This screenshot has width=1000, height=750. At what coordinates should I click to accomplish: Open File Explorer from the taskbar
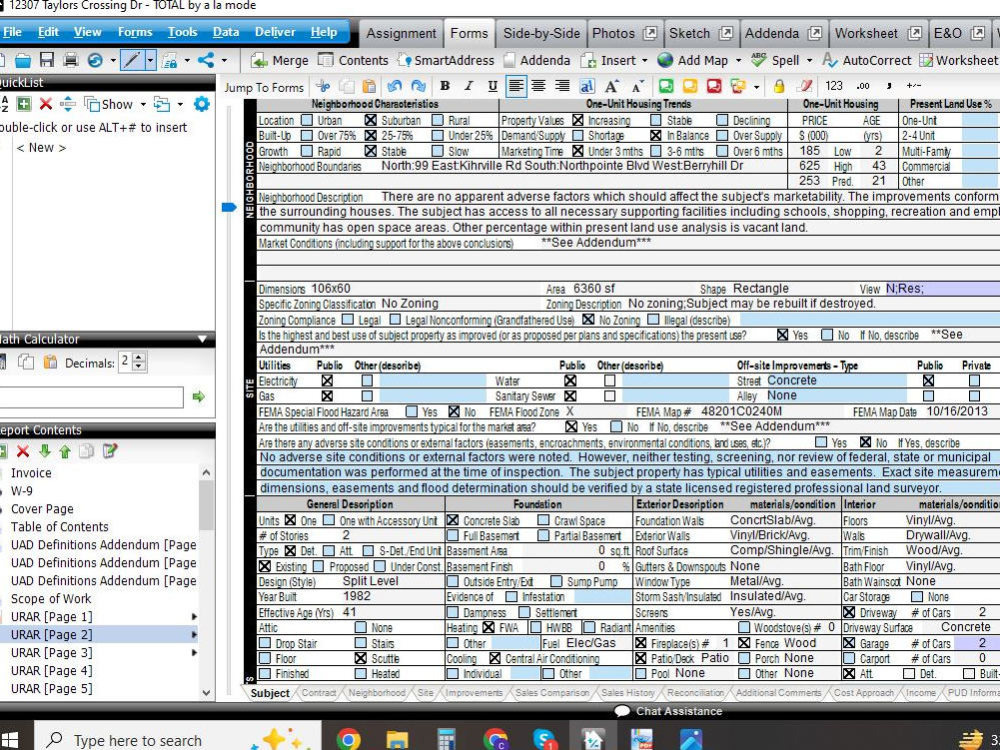[x=397, y=739]
